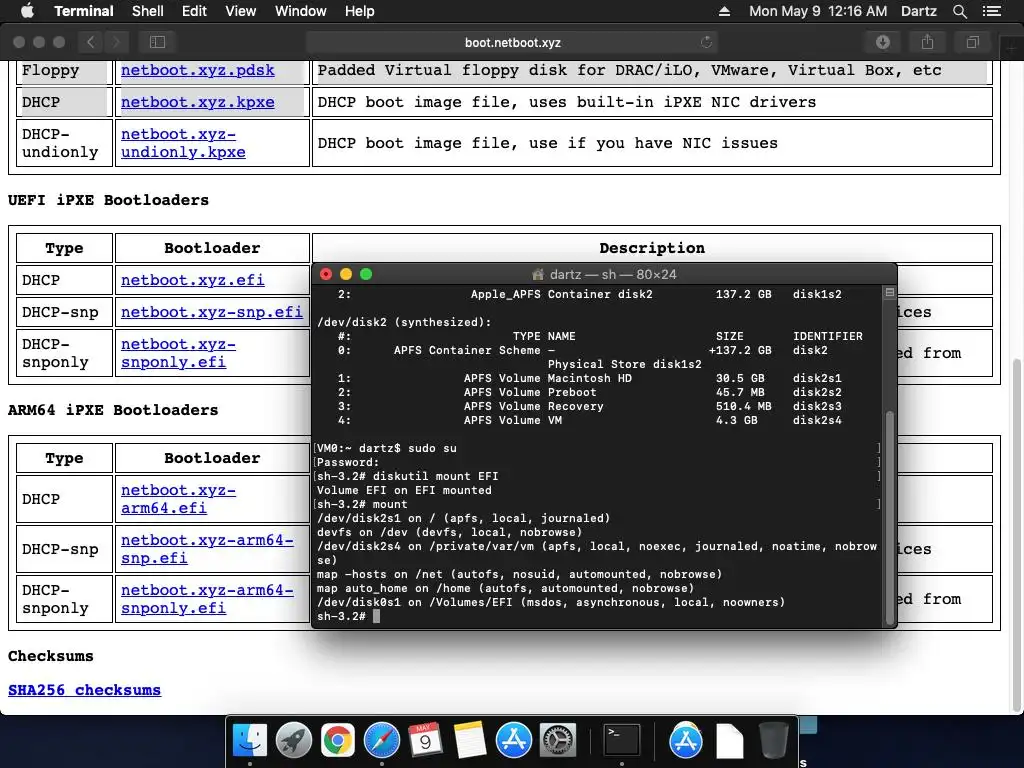Open Notification Center list icon
The height and width of the screenshot is (768, 1024).
992,11
